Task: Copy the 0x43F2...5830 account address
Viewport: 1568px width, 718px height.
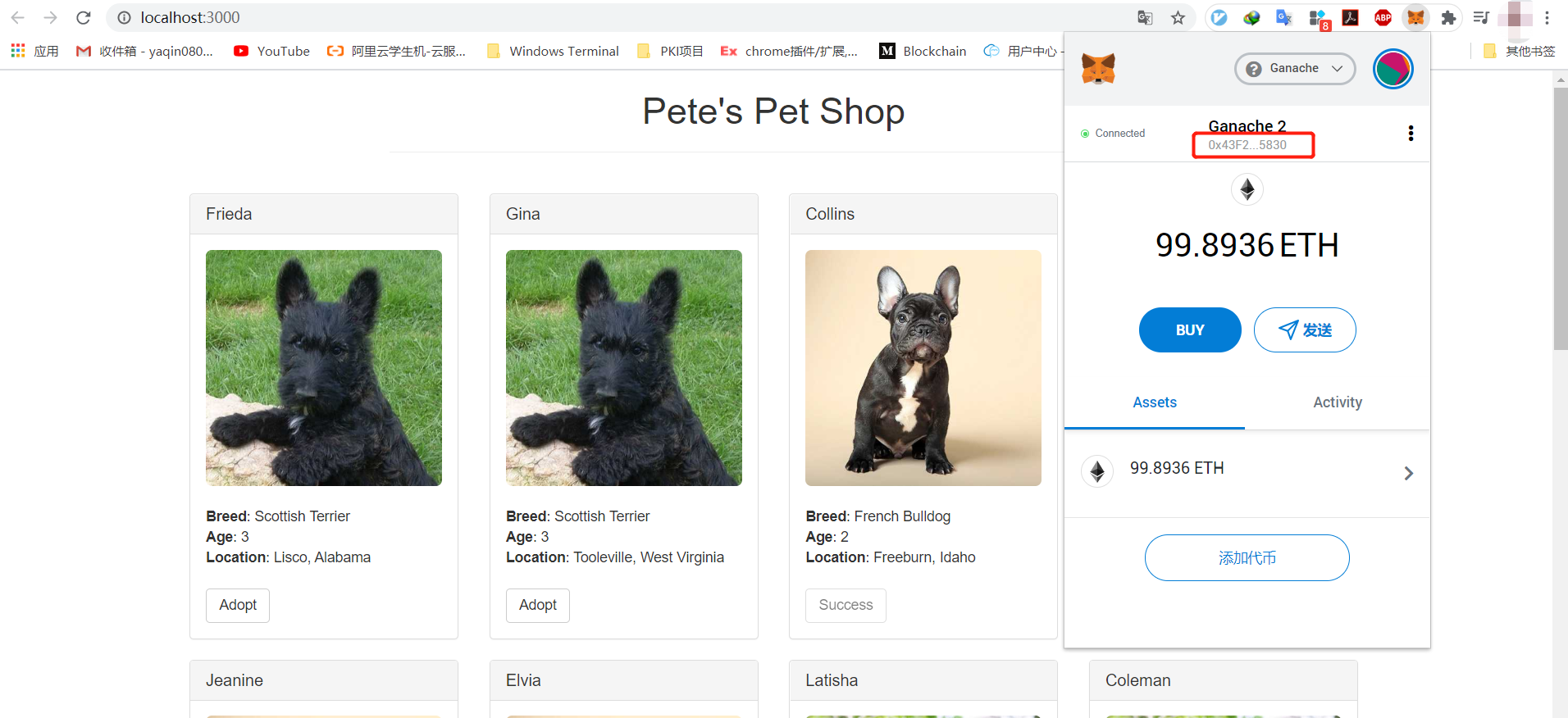Action: point(1247,145)
